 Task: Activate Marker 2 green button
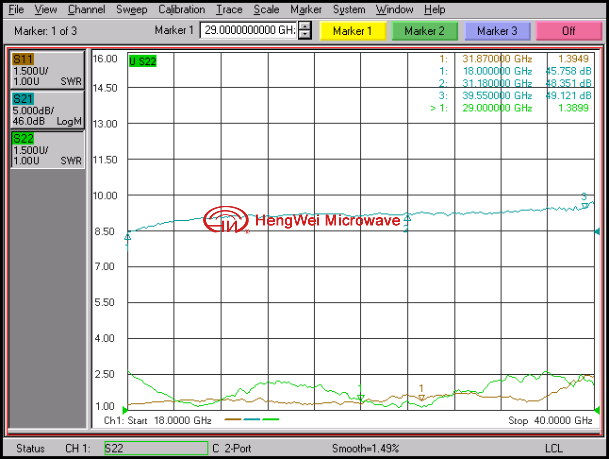(x=423, y=31)
